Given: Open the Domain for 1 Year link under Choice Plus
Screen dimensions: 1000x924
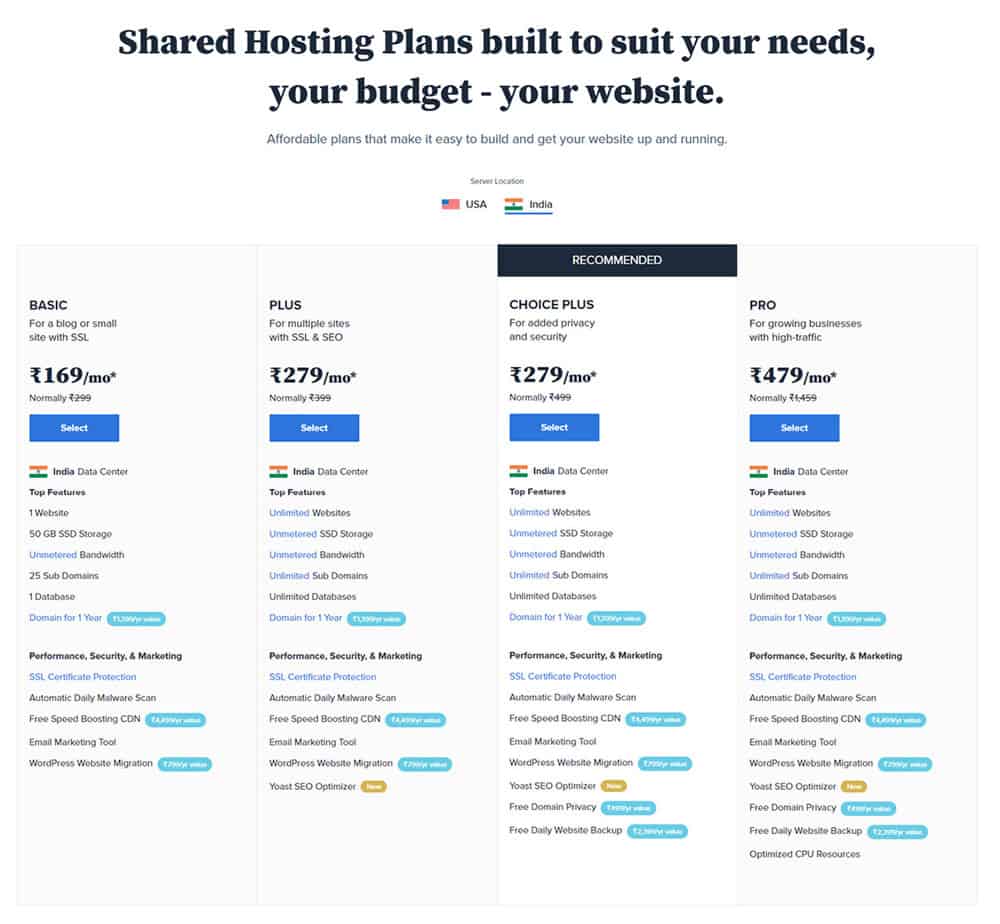Looking at the screenshot, I should pos(545,618).
